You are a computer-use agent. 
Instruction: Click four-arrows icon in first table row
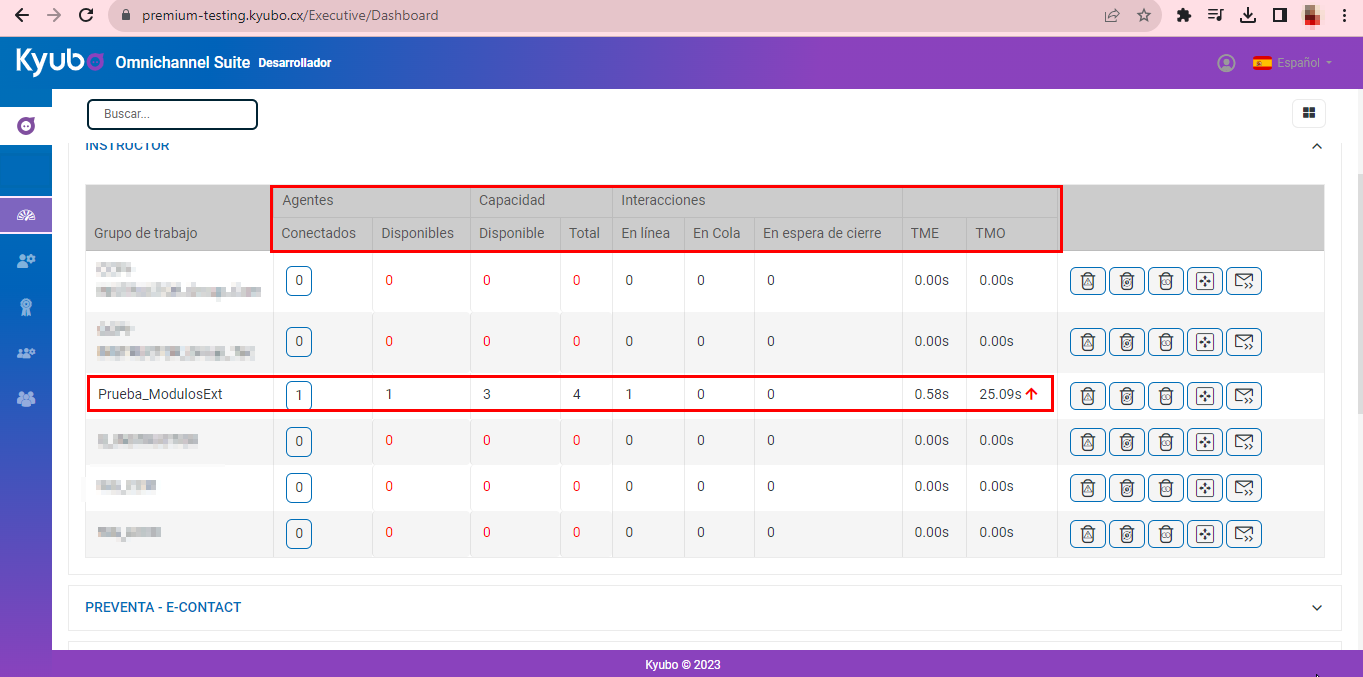[x=1205, y=281]
